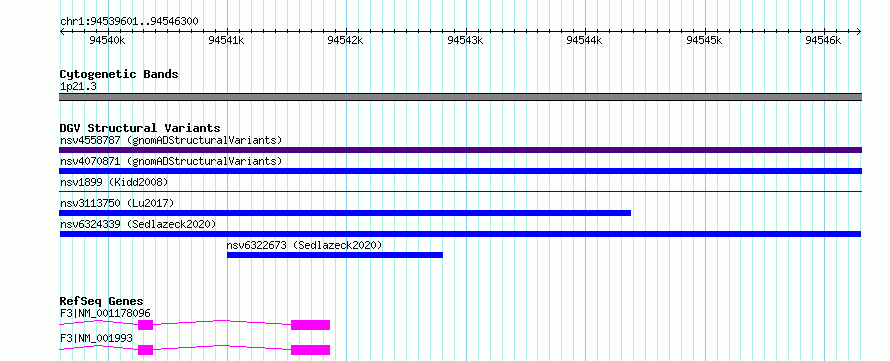
Task: Click the small magenta exon of F3|NM_001178096
Action: click(146, 325)
